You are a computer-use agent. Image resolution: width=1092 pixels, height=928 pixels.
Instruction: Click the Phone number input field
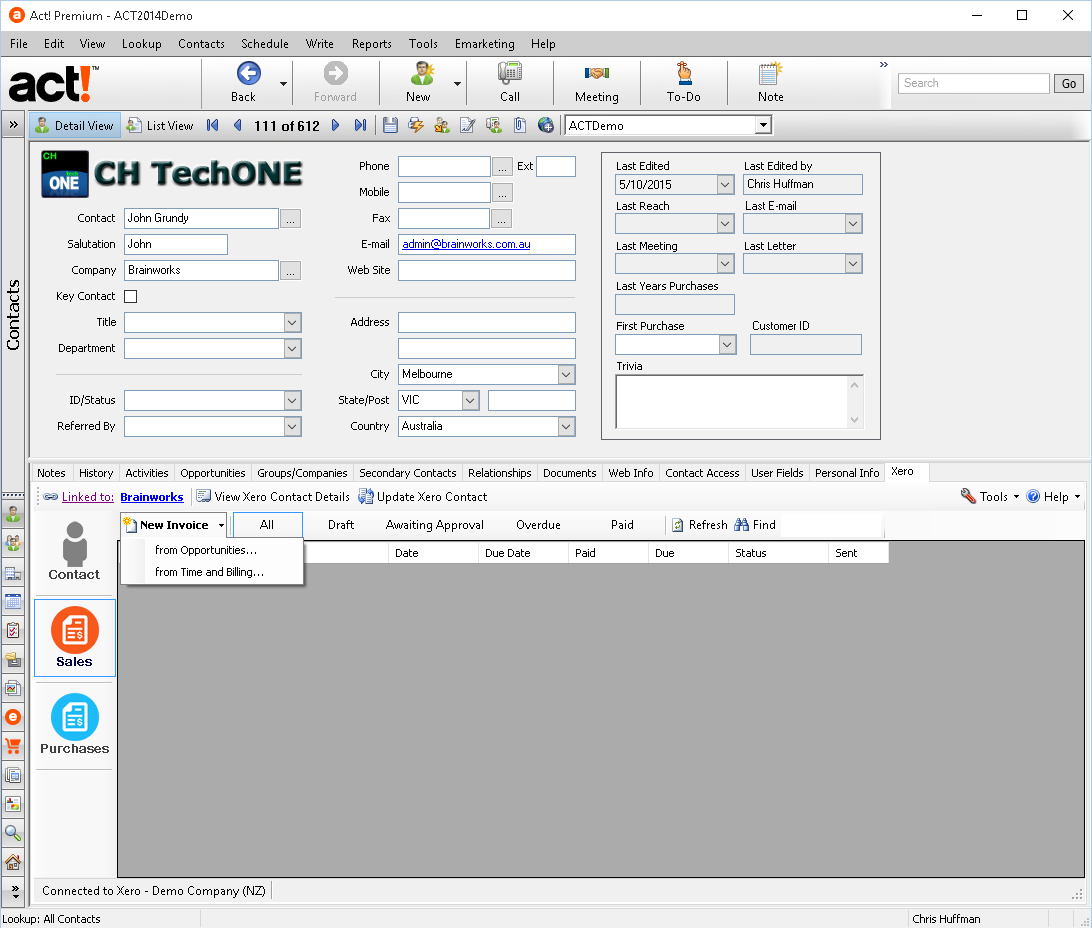444,166
